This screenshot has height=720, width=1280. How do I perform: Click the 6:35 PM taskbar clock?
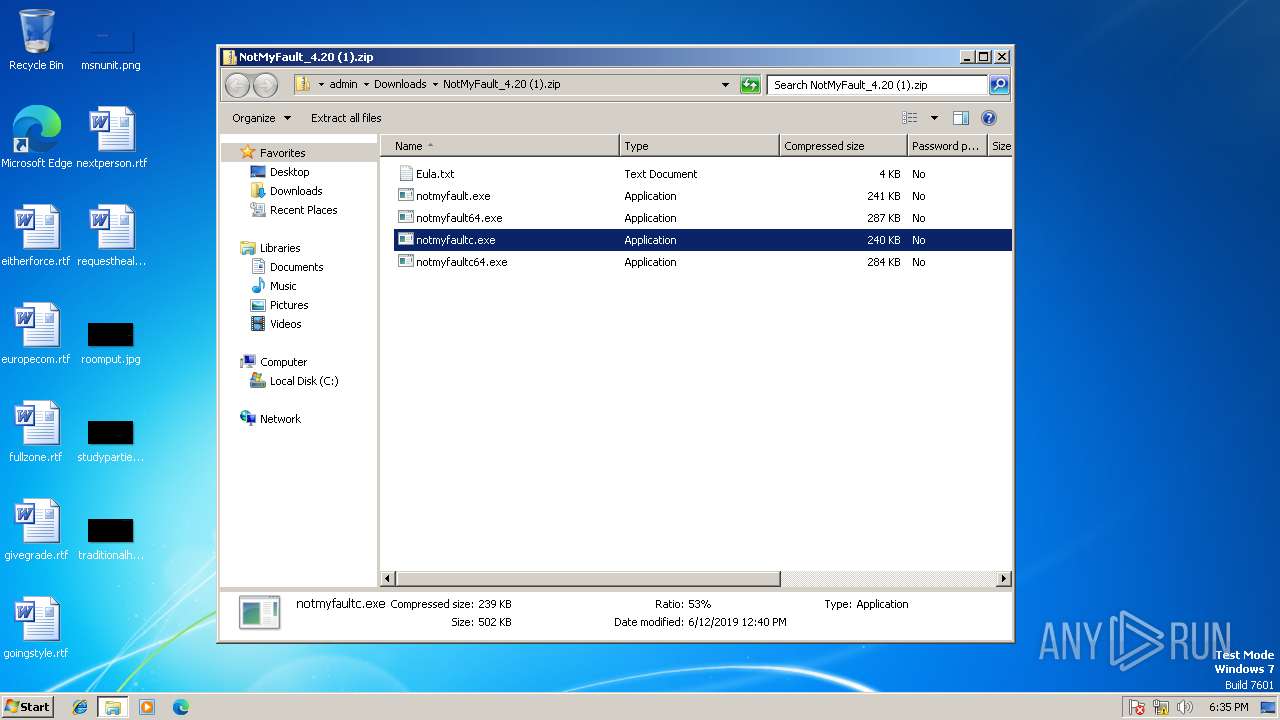(x=1228, y=707)
